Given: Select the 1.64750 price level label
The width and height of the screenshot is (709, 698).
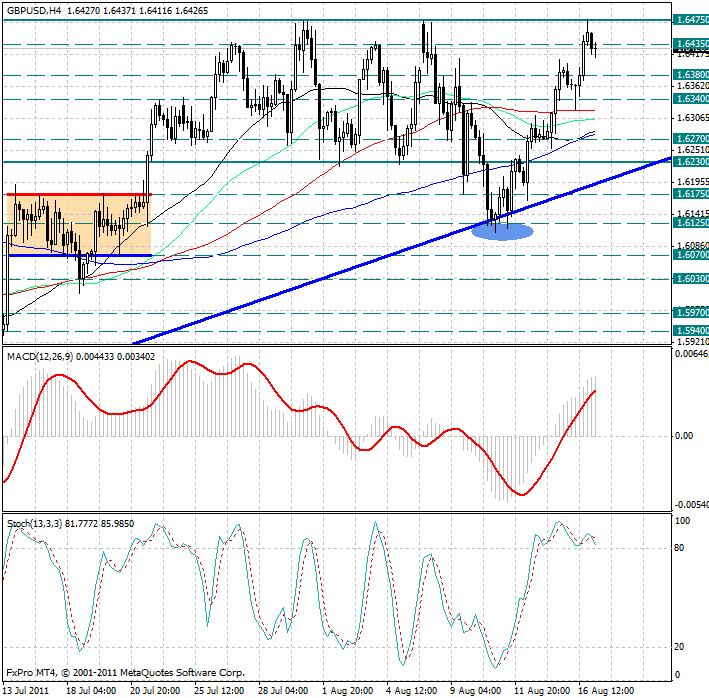Looking at the screenshot, I should pyautogui.click(x=690, y=19).
